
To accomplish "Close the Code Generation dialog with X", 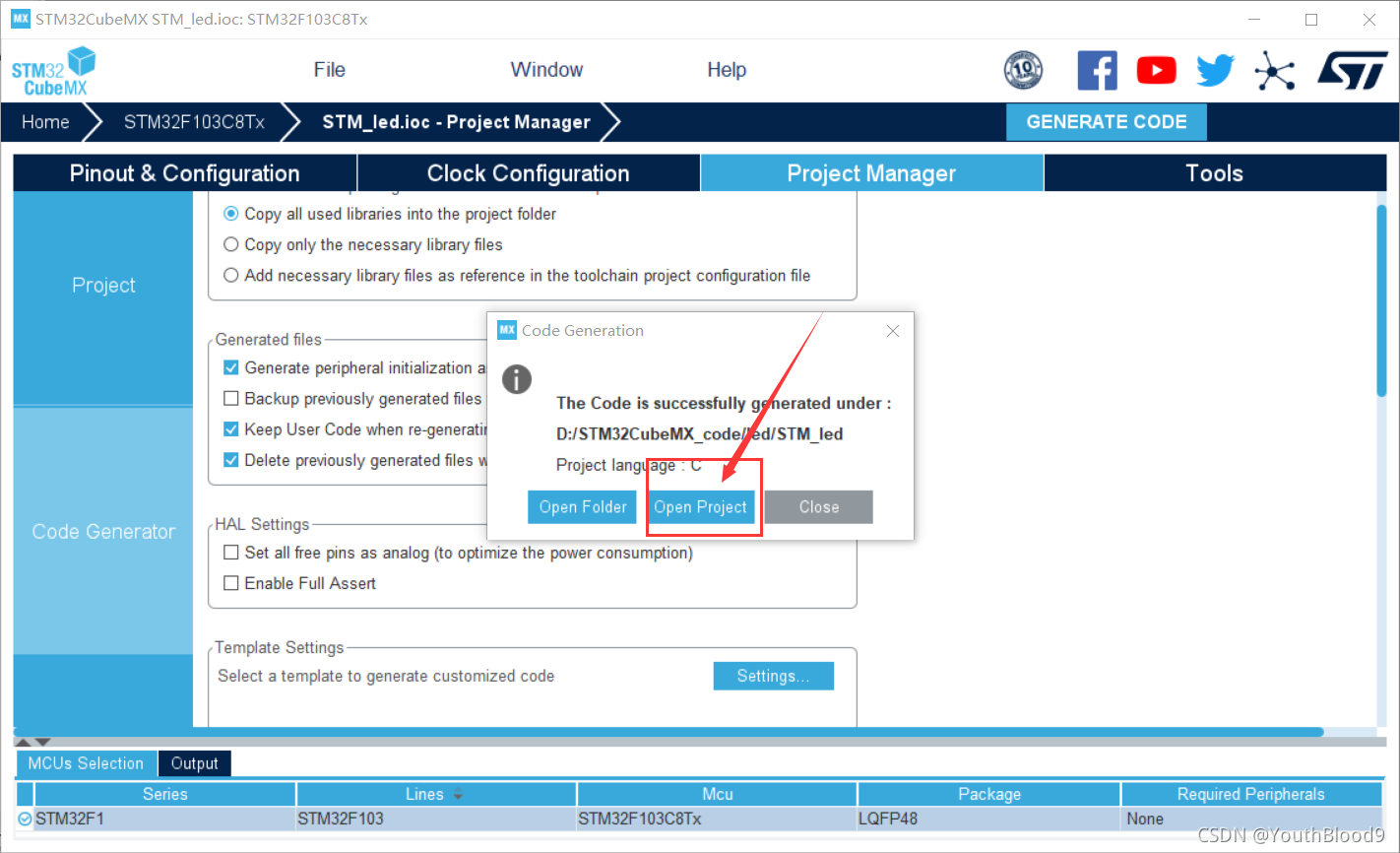I will click(893, 331).
